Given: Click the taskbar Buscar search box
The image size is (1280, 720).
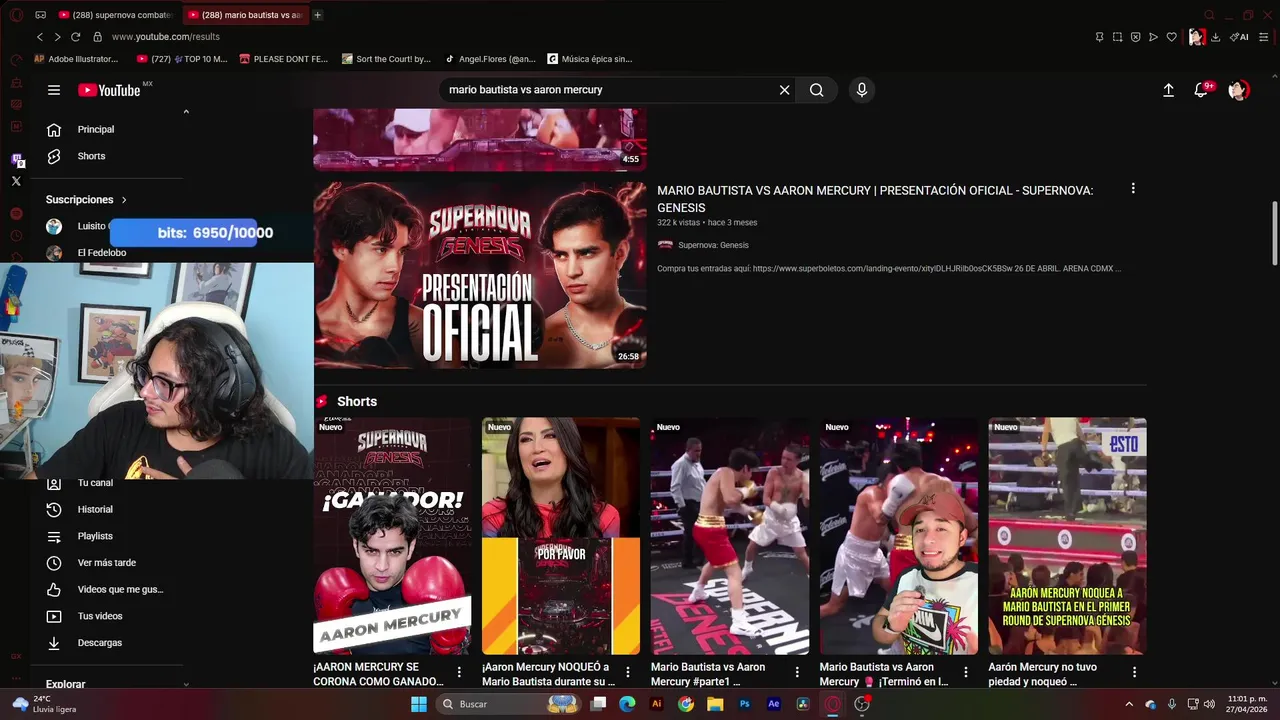Looking at the screenshot, I should coord(510,704).
